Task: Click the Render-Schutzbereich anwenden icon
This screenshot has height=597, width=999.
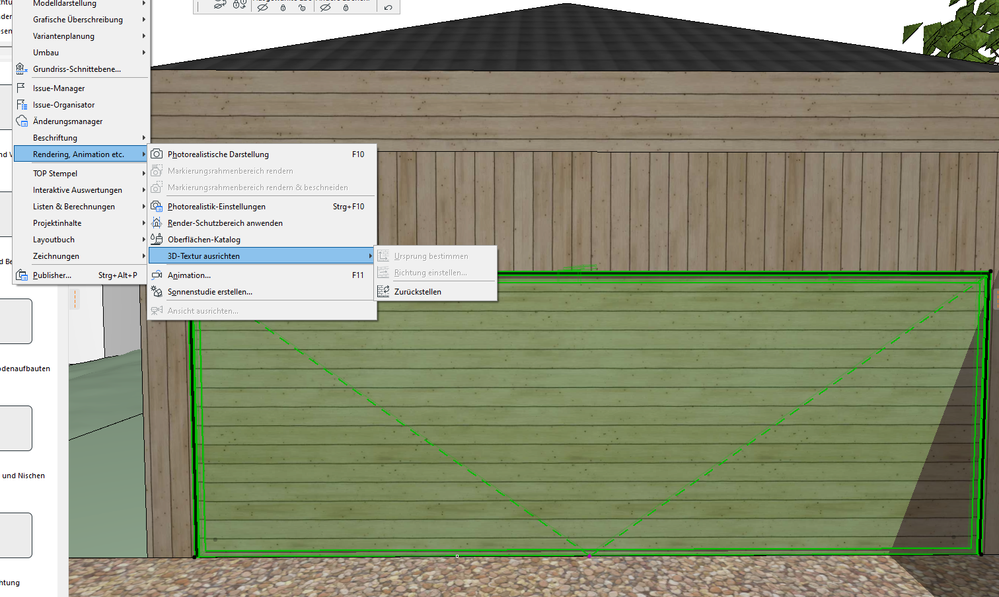Action: (157, 223)
